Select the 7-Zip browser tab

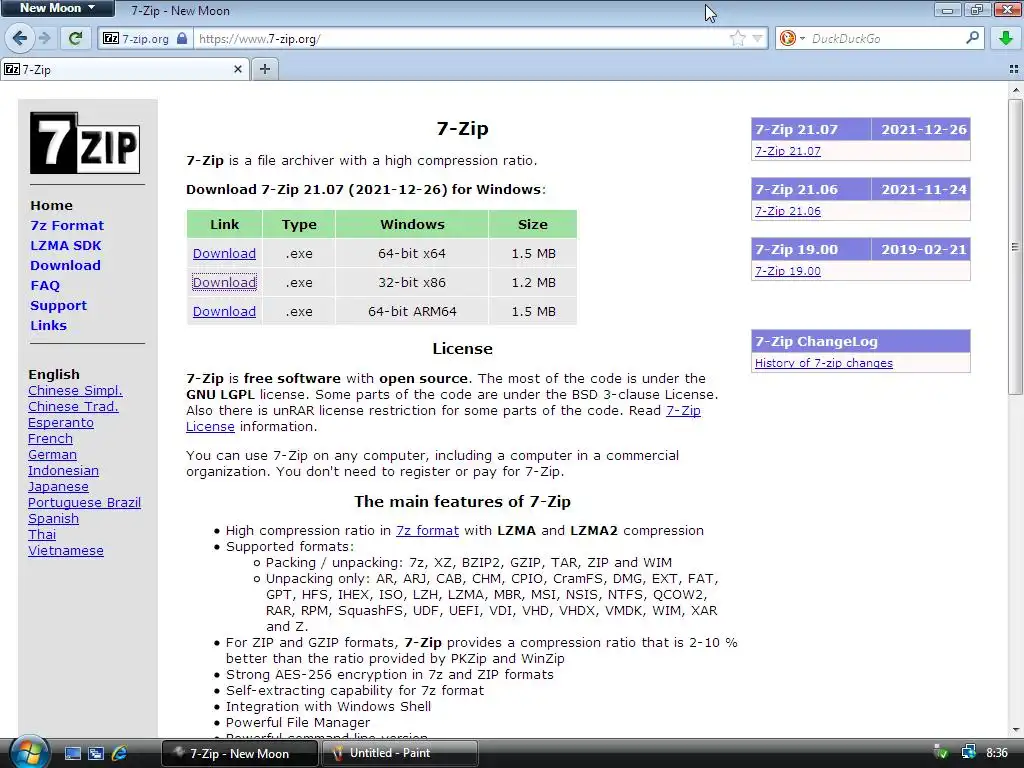tap(124, 69)
